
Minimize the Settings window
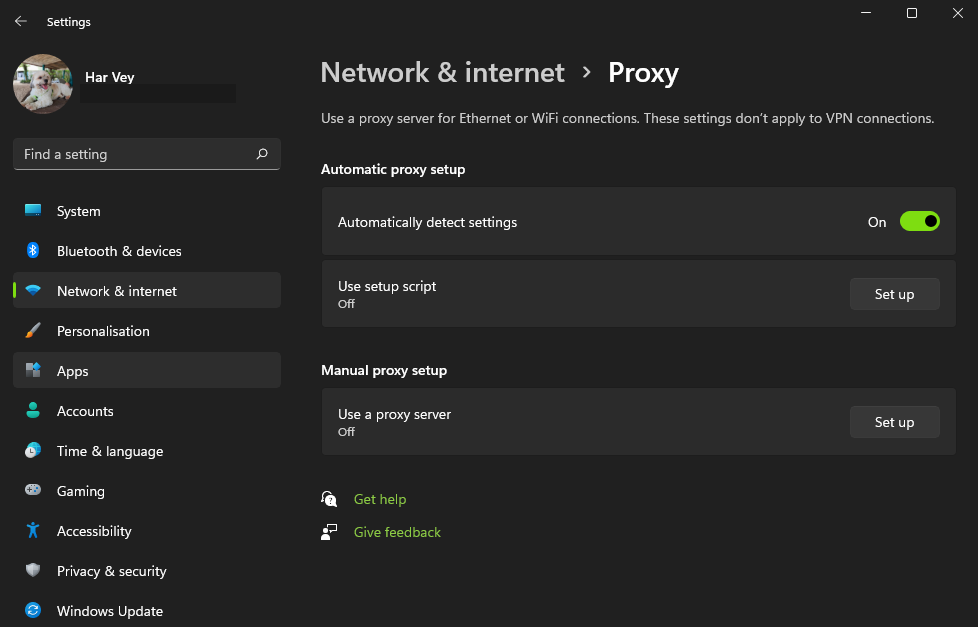click(866, 13)
